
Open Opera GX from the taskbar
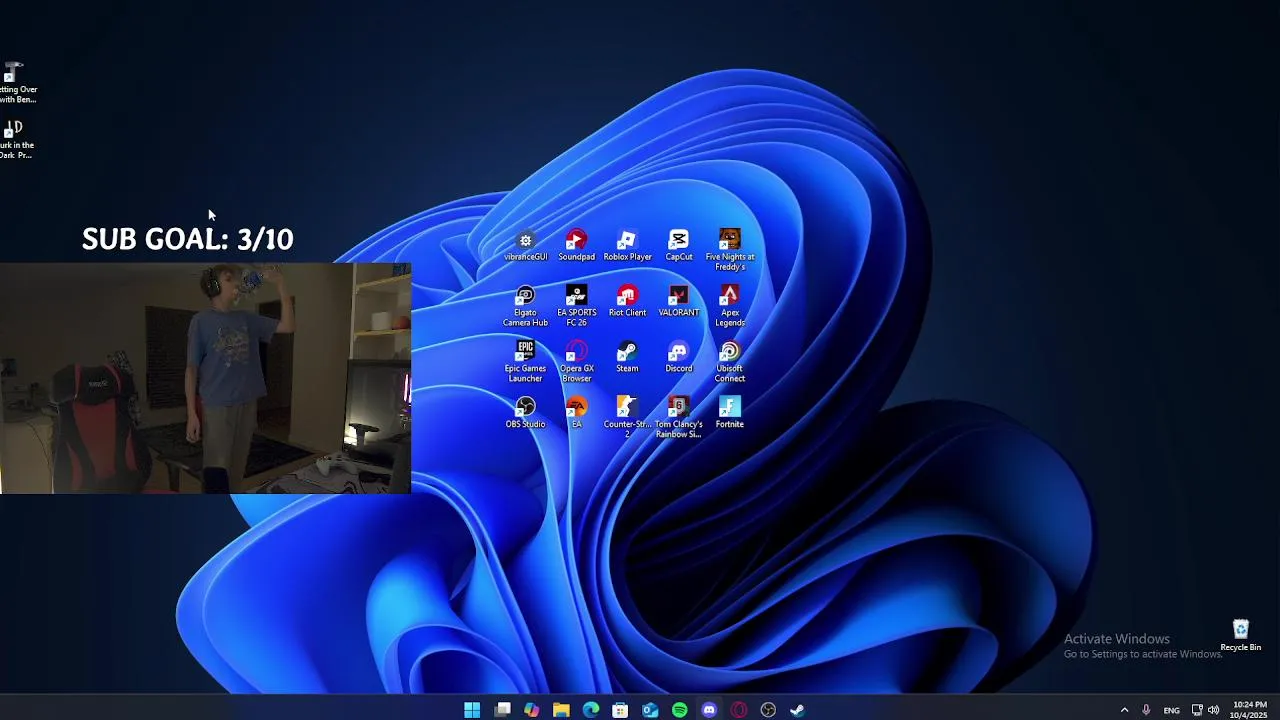pyautogui.click(x=739, y=710)
